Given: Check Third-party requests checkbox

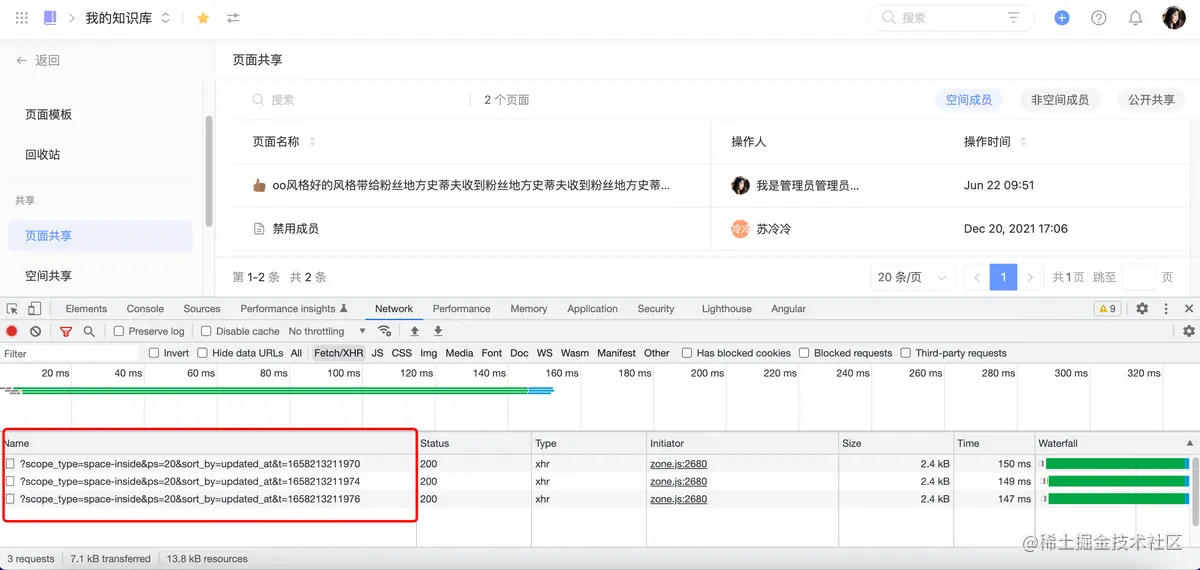Looking at the screenshot, I should (906, 353).
